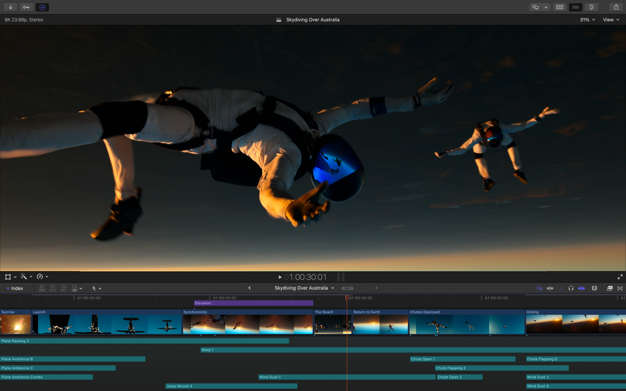The image size is (626, 391).
Task: Toggle the Browser panel grid icon
Action: (559, 7)
